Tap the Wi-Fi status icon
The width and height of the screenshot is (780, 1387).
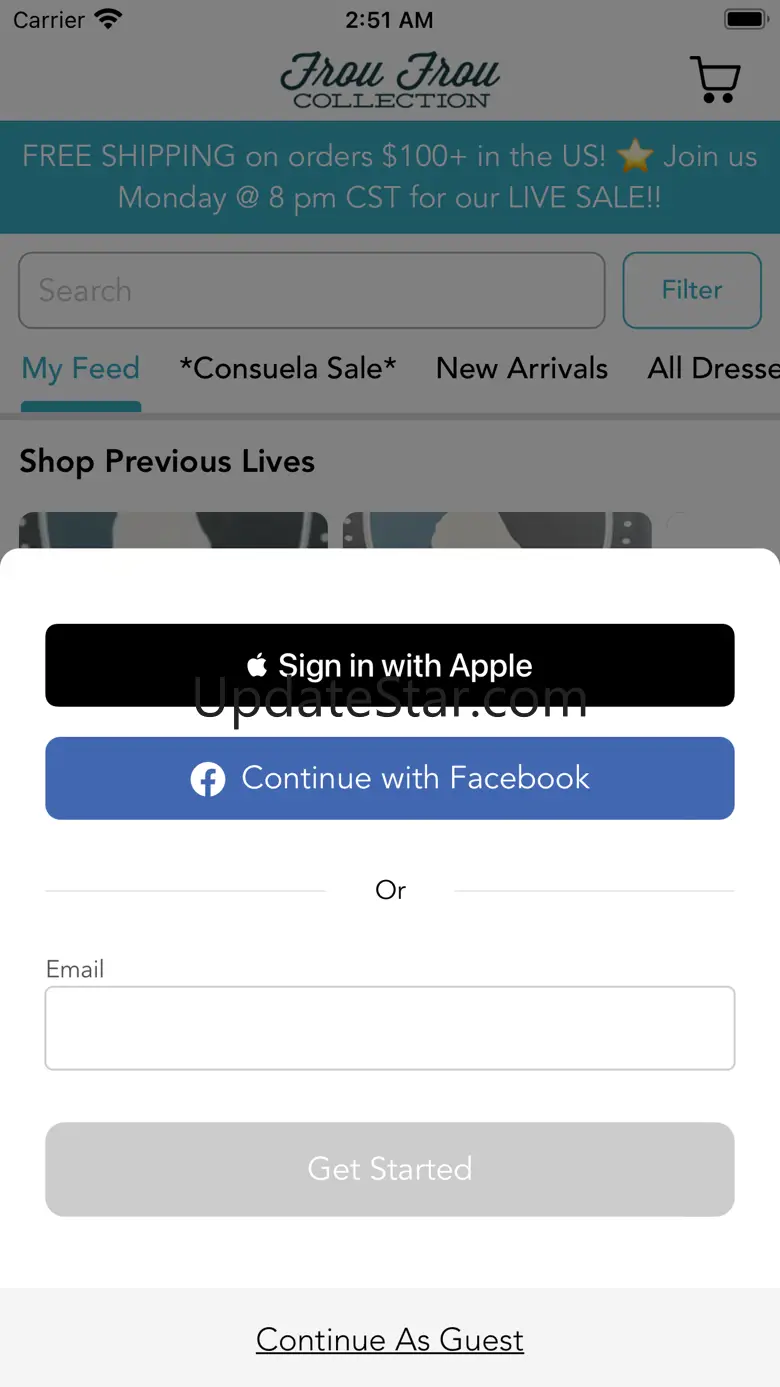107,19
